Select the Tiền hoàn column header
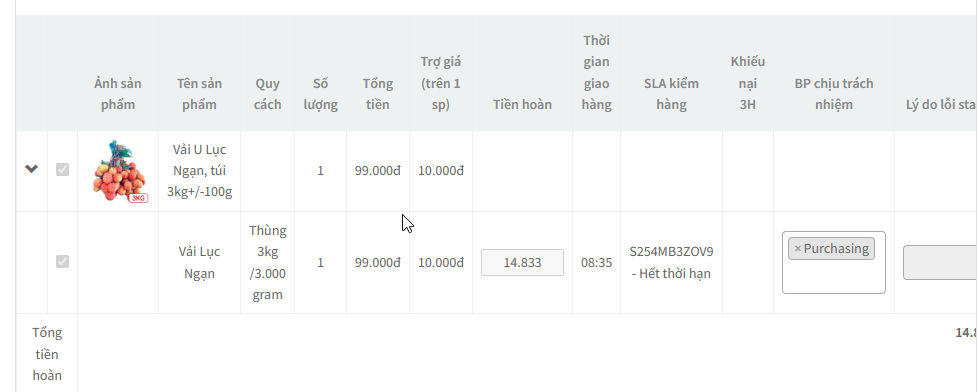The image size is (978, 392). pyautogui.click(x=522, y=104)
